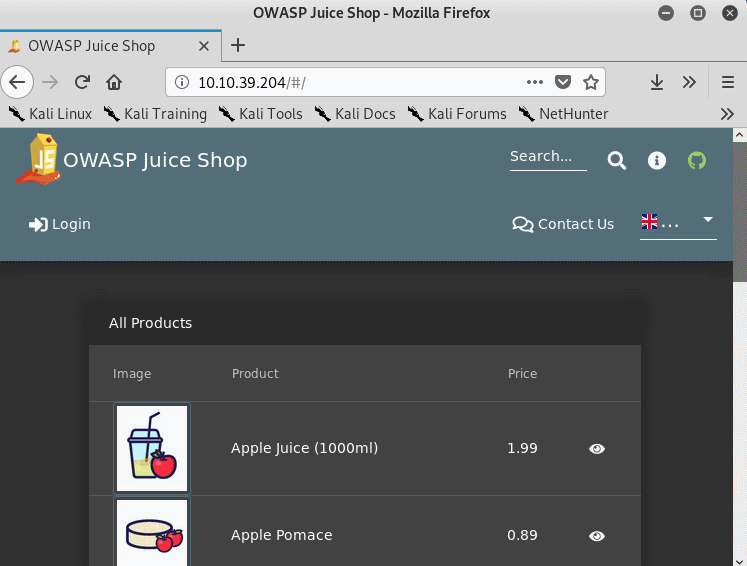The image size is (747, 566).
Task: Click the UK flag language icon
Action: coord(649,222)
